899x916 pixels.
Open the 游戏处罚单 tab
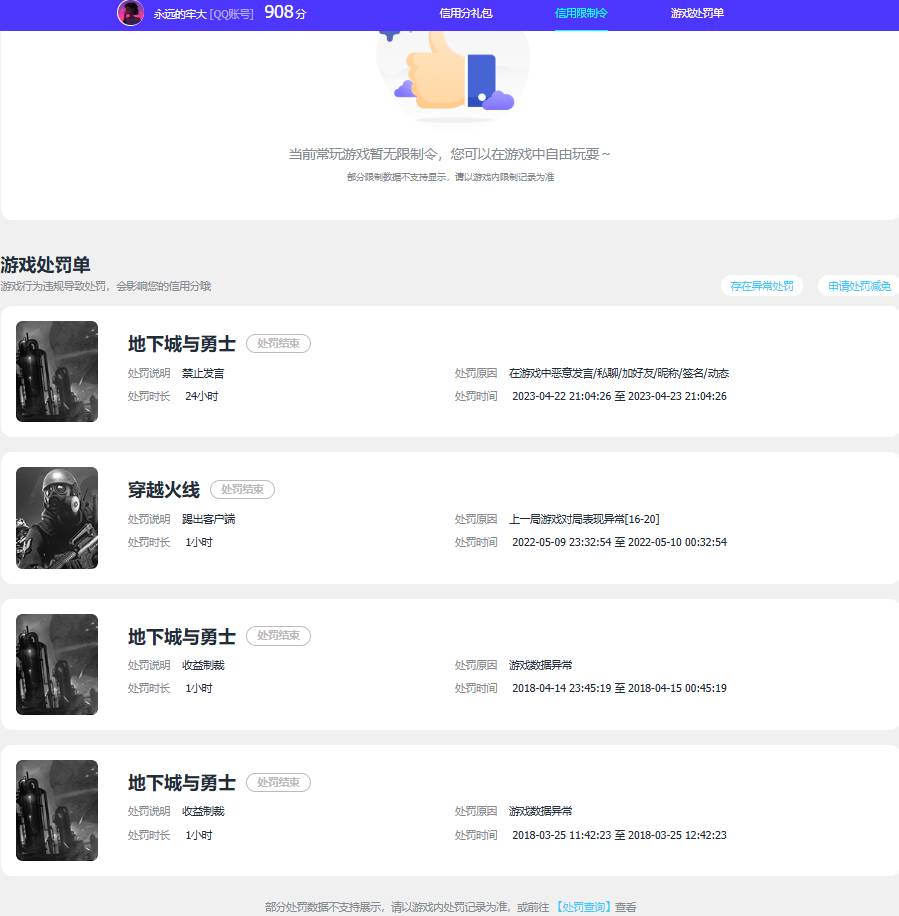point(696,14)
